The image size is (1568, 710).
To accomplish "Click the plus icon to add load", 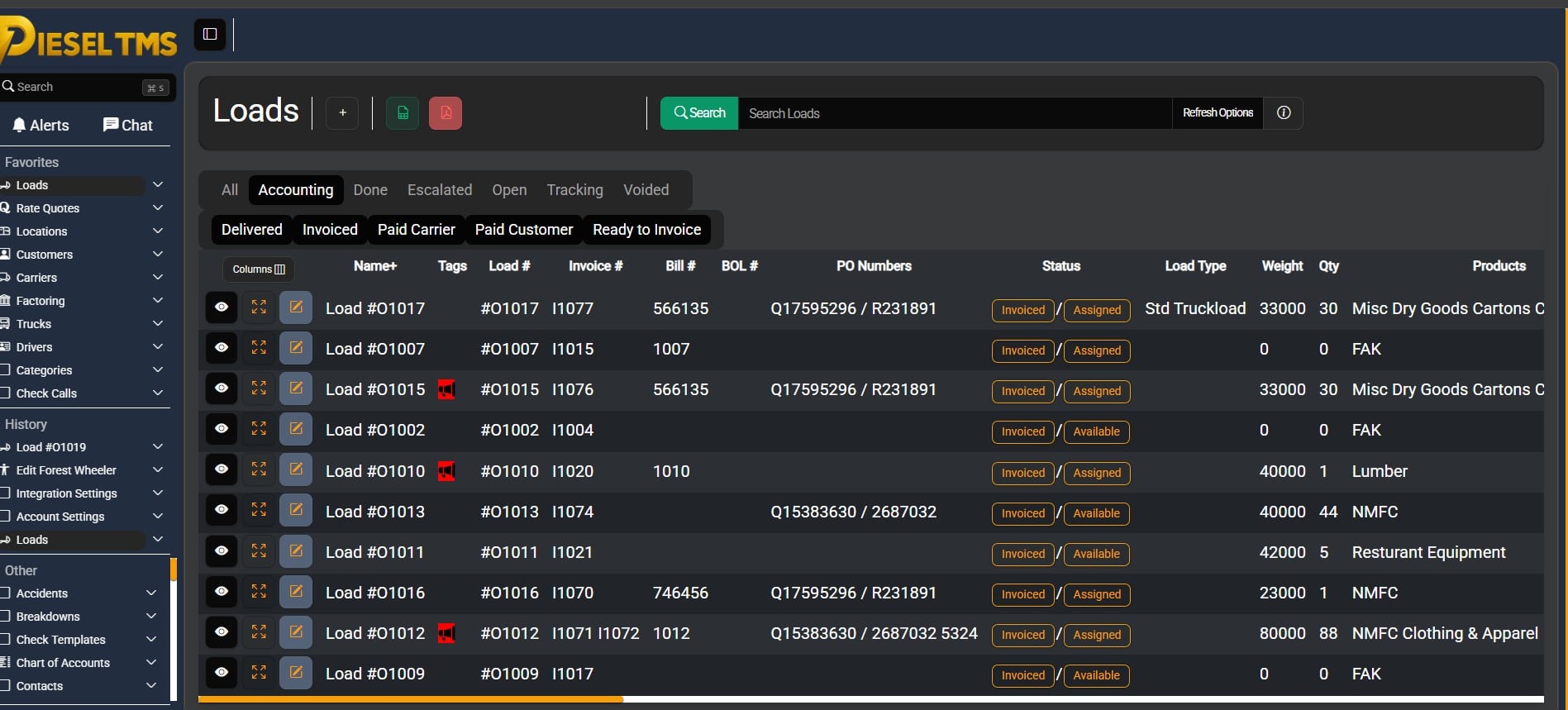I will pos(342,113).
